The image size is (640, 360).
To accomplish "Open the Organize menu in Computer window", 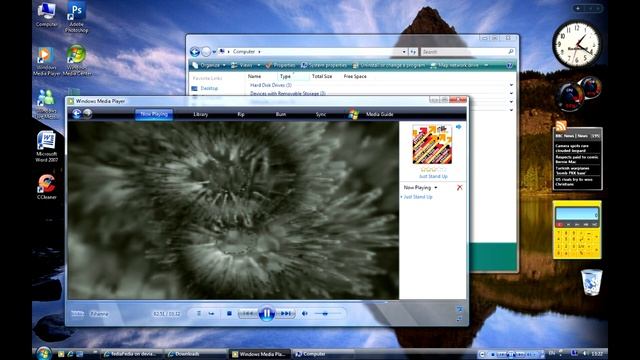I will pyautogui.click(x=209, y=65).
